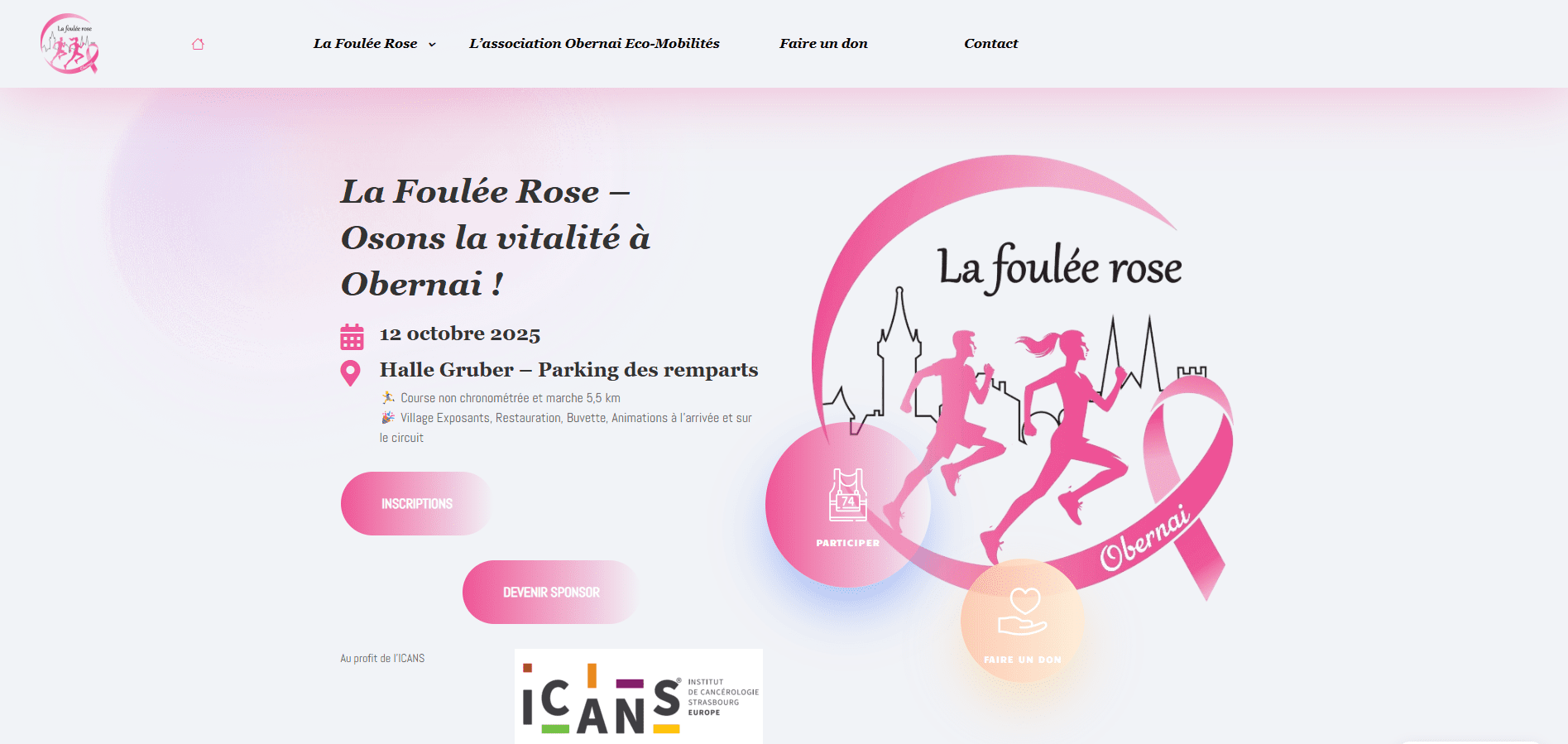The width and height of the screenshot is (1568, 744).
Task: Go to homepage via the house icon
Action: (198, 44)
